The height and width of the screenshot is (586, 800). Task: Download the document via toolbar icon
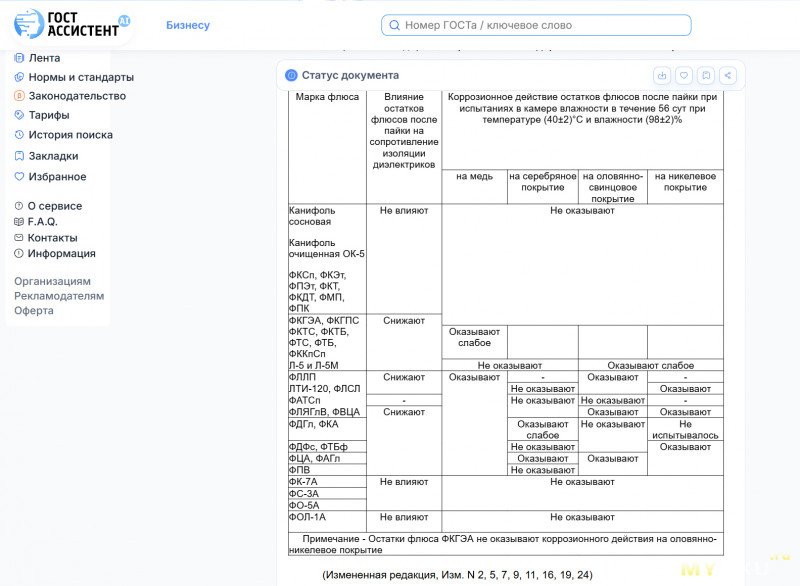(662, 75)
